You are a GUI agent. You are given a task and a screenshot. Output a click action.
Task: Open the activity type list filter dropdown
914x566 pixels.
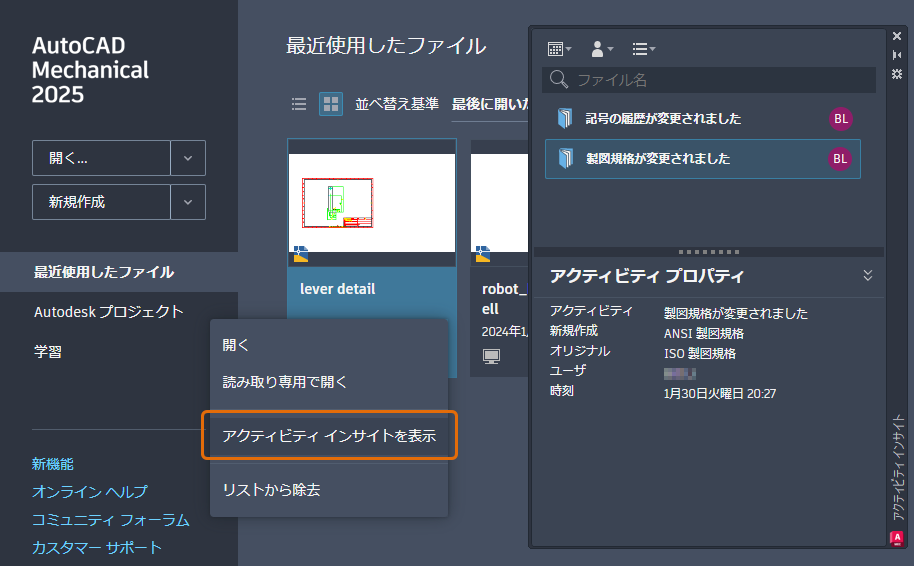(644, 49)
